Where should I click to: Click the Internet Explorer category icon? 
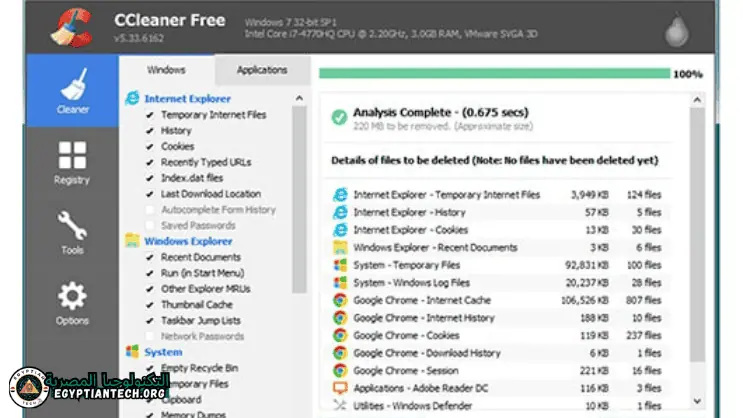132,98
